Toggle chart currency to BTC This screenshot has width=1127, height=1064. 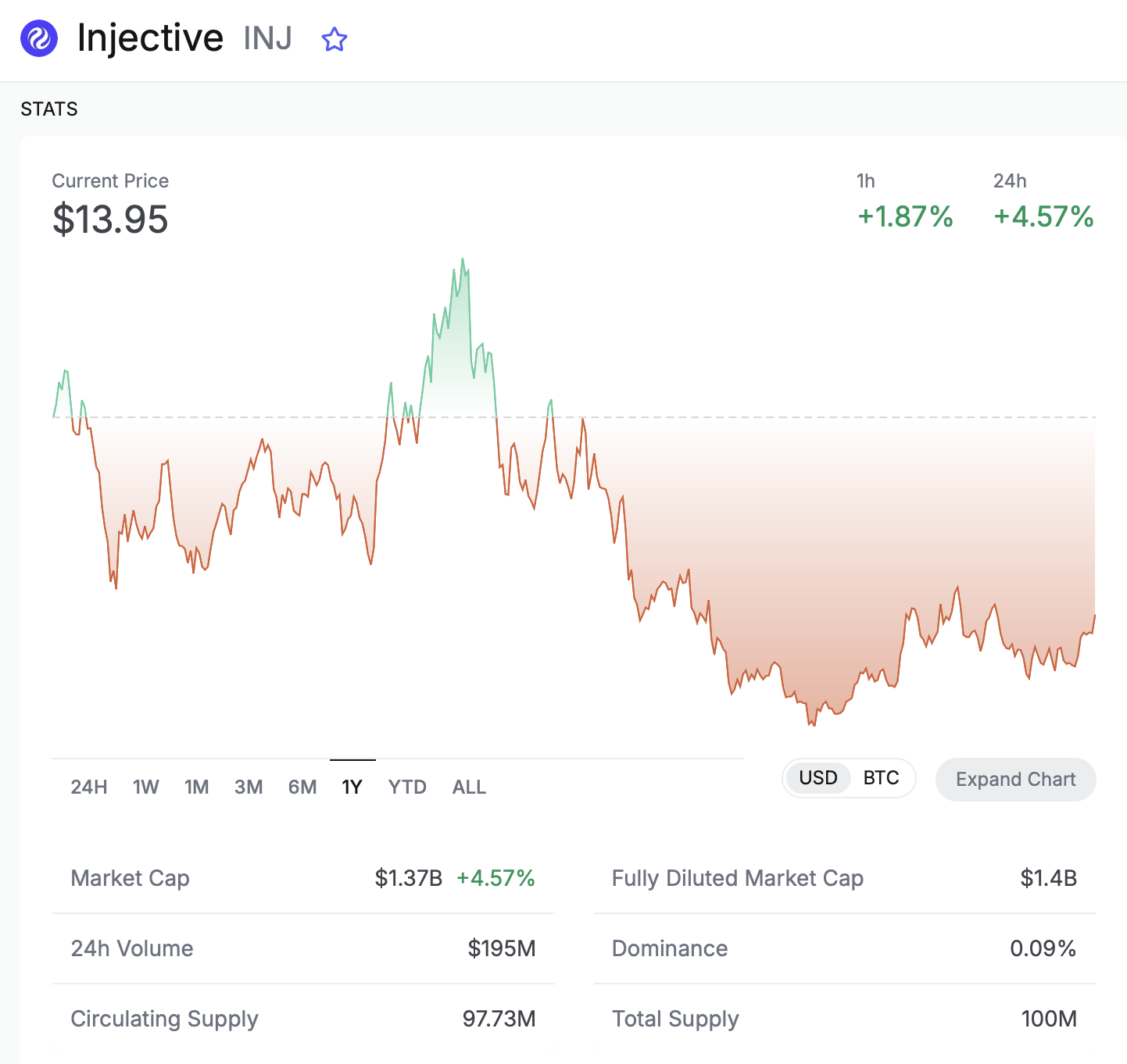[881, 778]
